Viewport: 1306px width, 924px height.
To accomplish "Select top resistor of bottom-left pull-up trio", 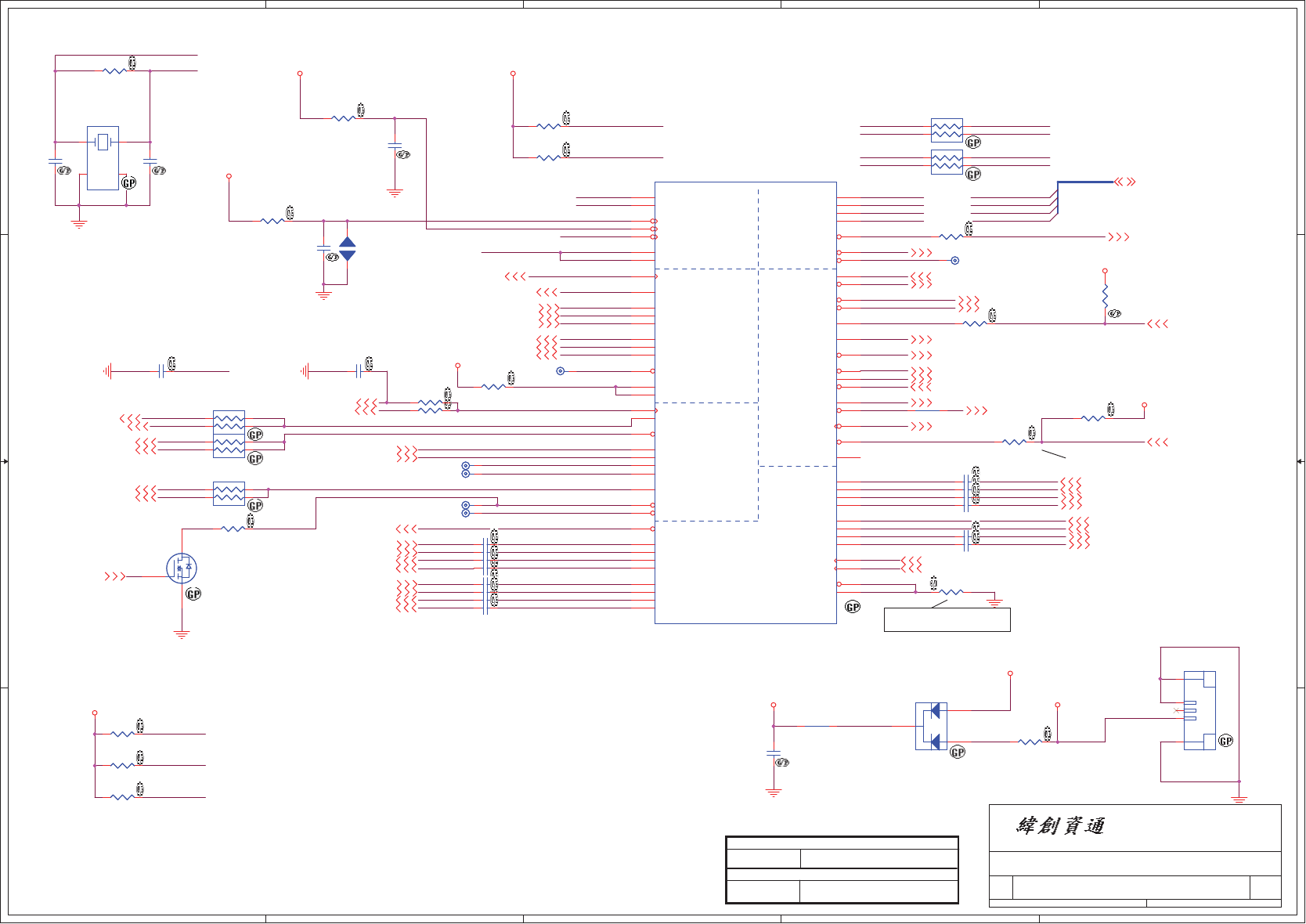I will pyautogui.click(x=122, y=734).
